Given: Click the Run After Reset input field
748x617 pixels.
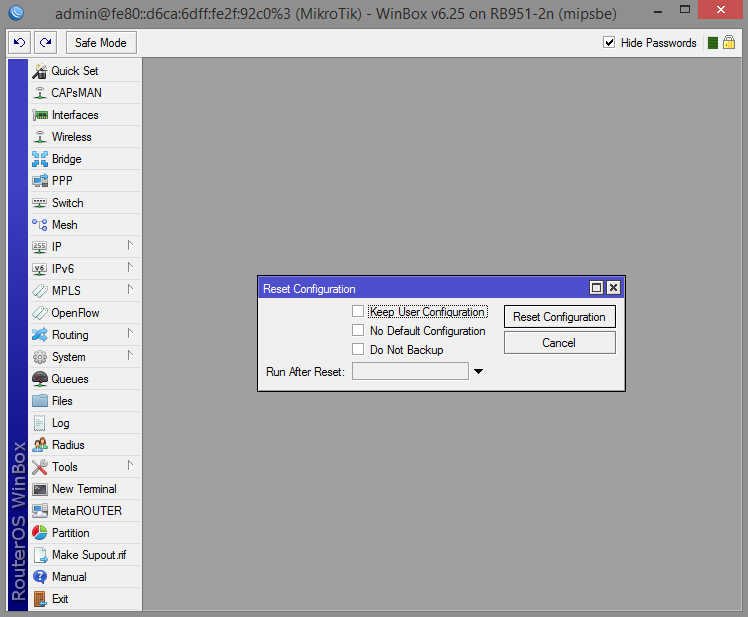Looking at the screenshot, I should (410, 371).
